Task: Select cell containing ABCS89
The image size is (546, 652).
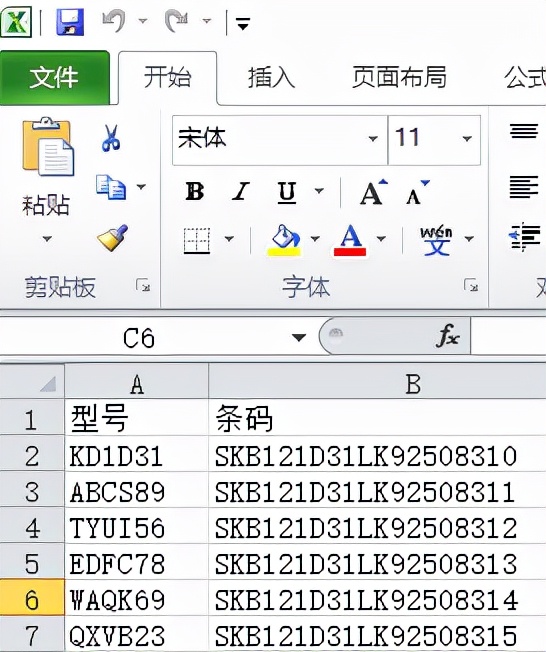Action: pos(136,490)
